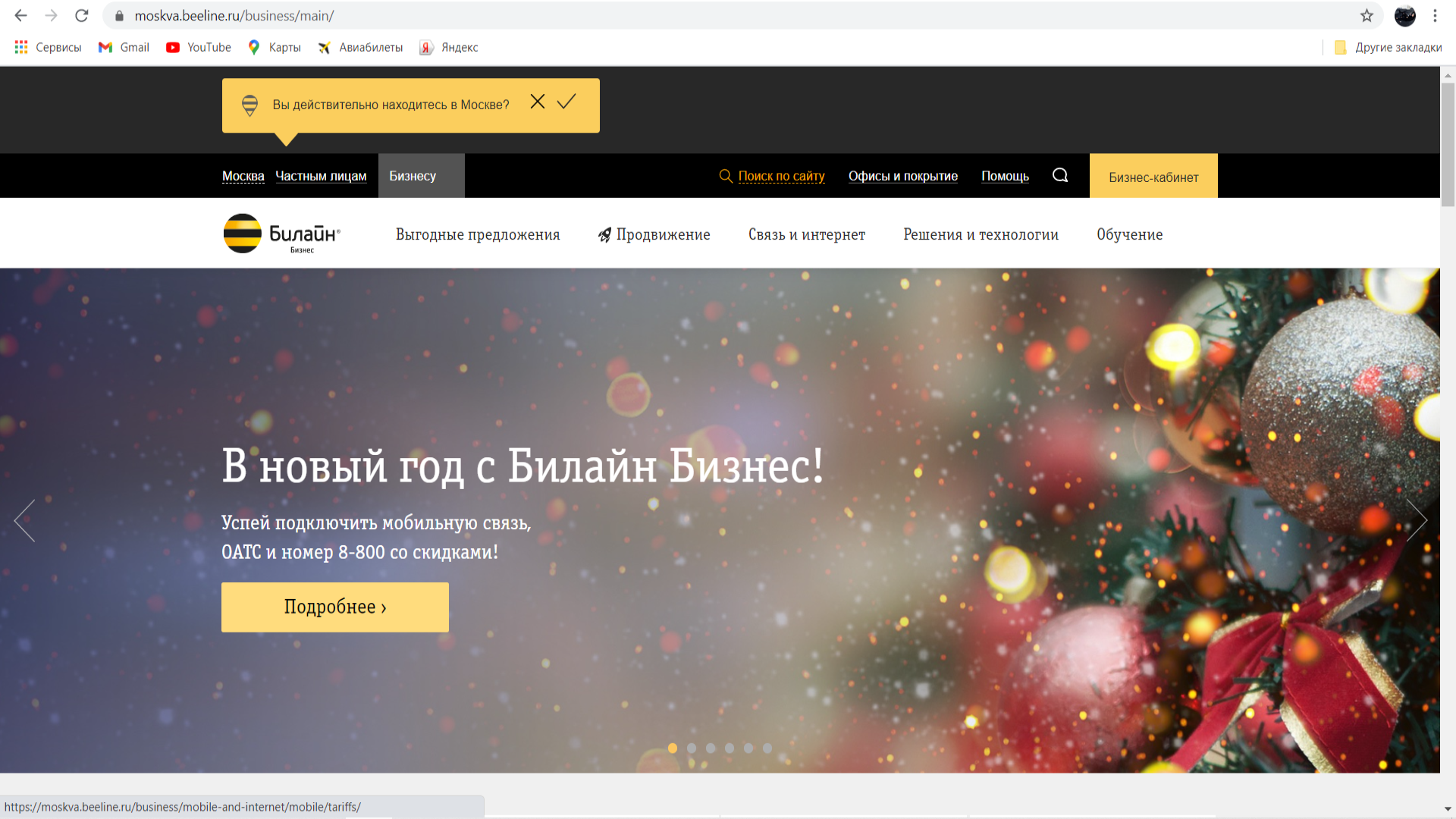Open the Обучение menu
Viewport: 1456px width, 819px height.
1129,234
